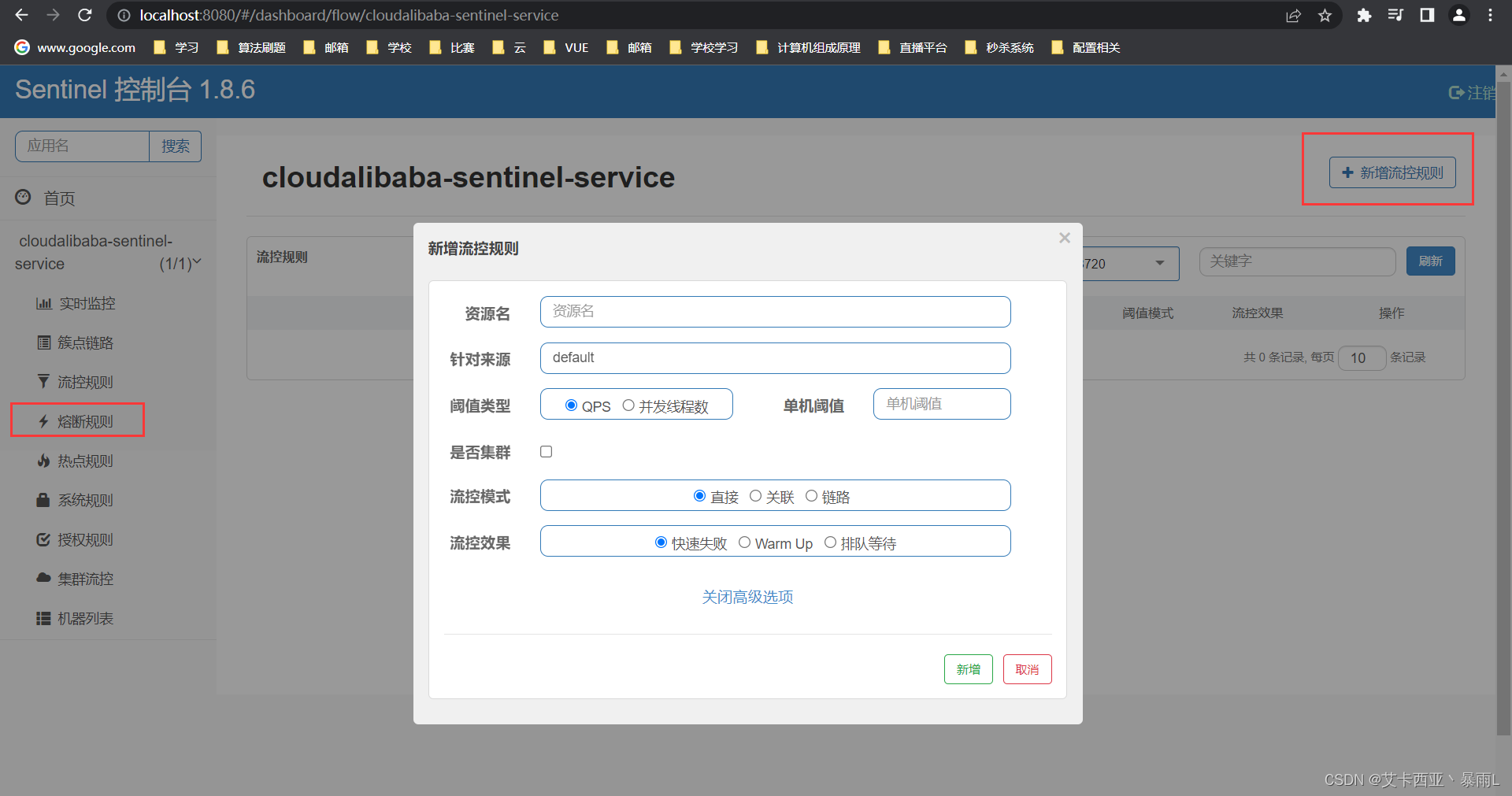Screen dimensions: 1512x796
Task: Click the share page icon in the address bar
Action: [x=1293, y=16]
